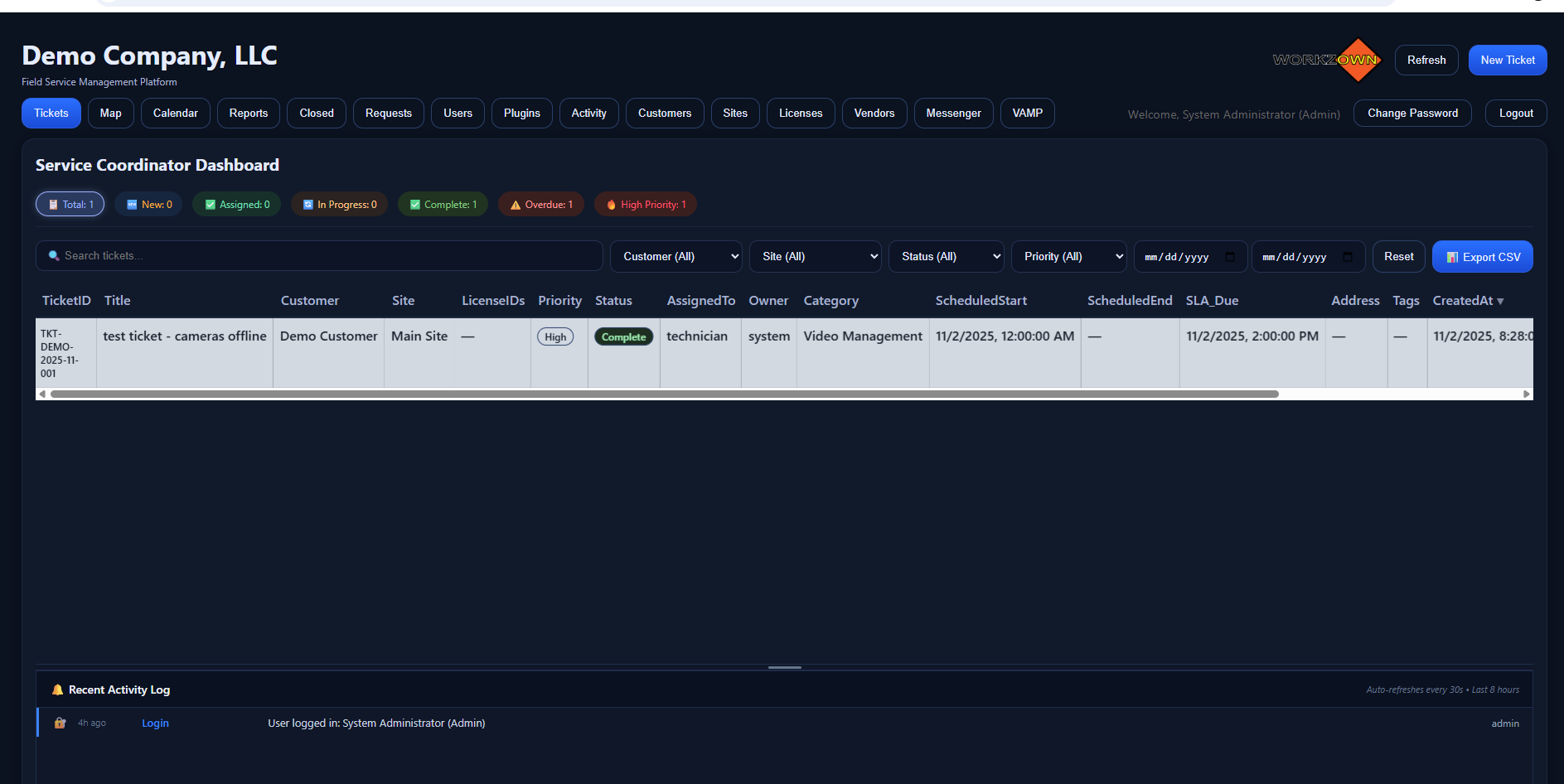Expand the Status (All) dropdown

[x=946, y=257]
